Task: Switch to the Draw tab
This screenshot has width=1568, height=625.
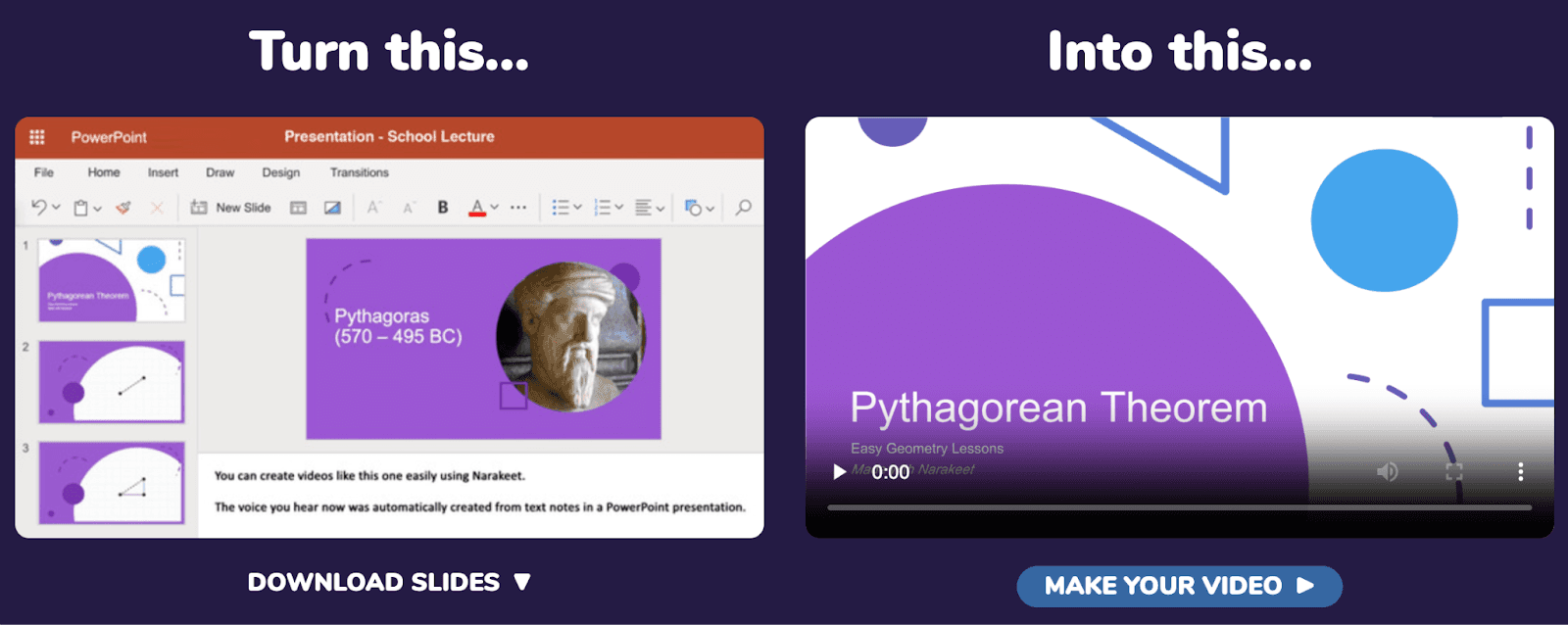Action: pos(220,172)
